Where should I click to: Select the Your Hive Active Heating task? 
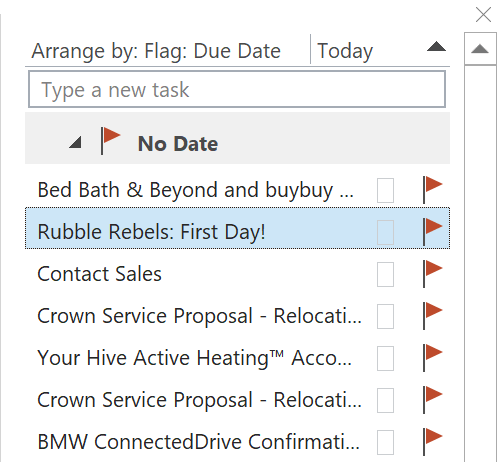coord(194,358)
